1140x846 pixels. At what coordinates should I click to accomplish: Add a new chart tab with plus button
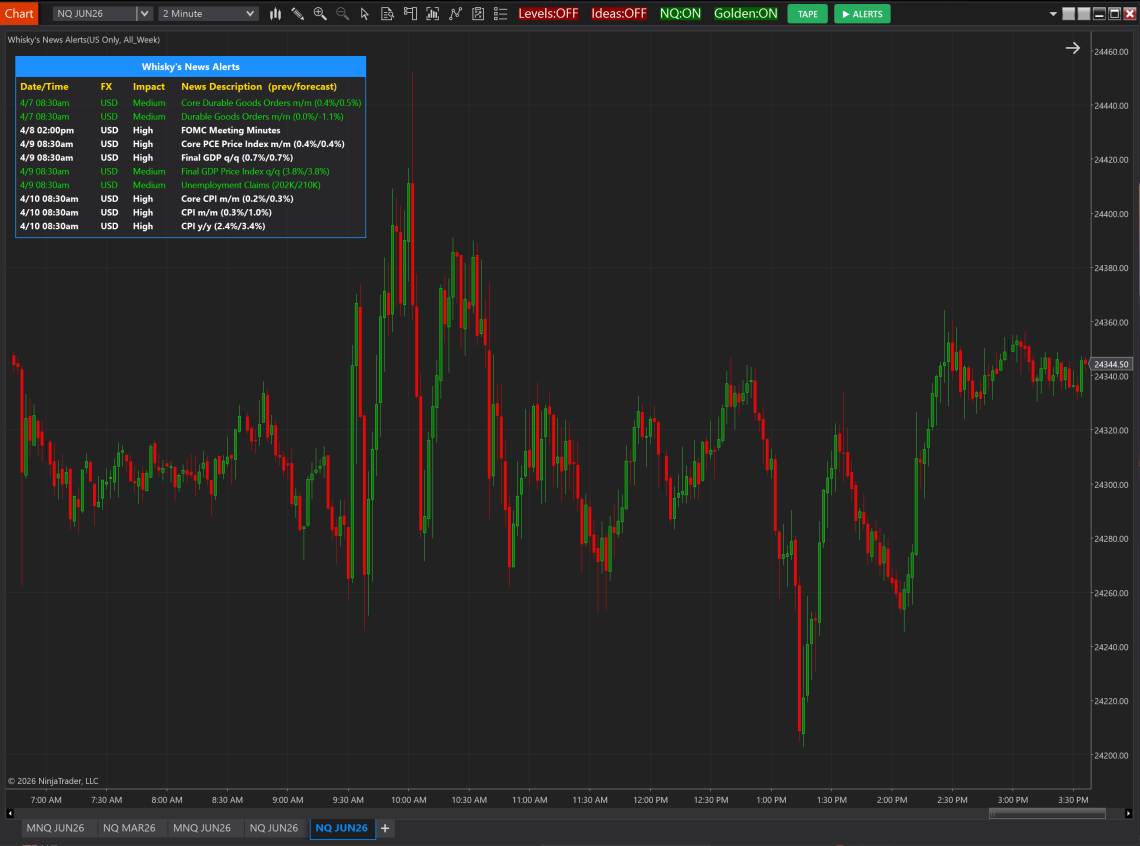pyautogui.click(x=385, y=828)
